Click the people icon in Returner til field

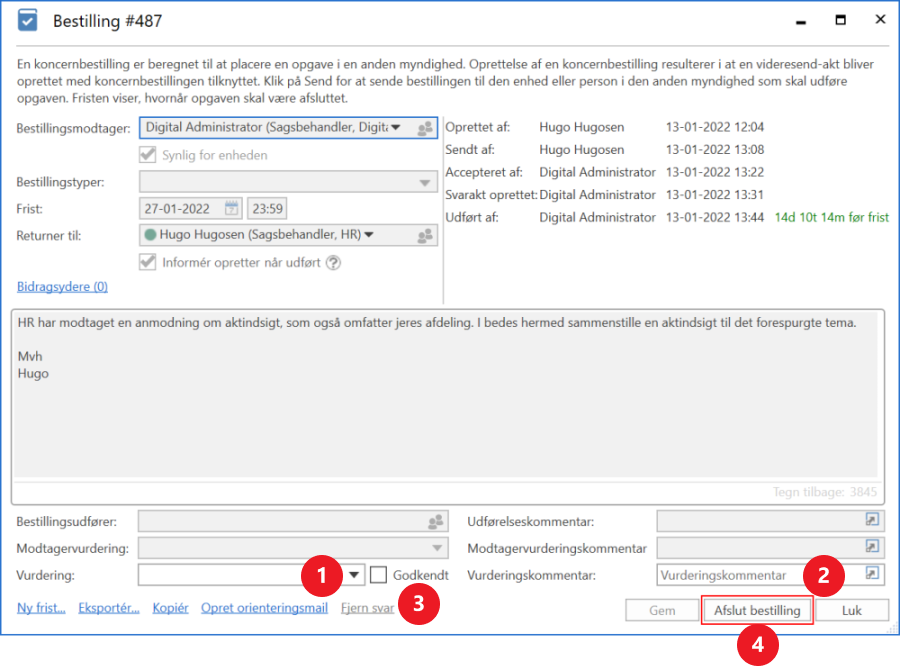coord(425,236)
